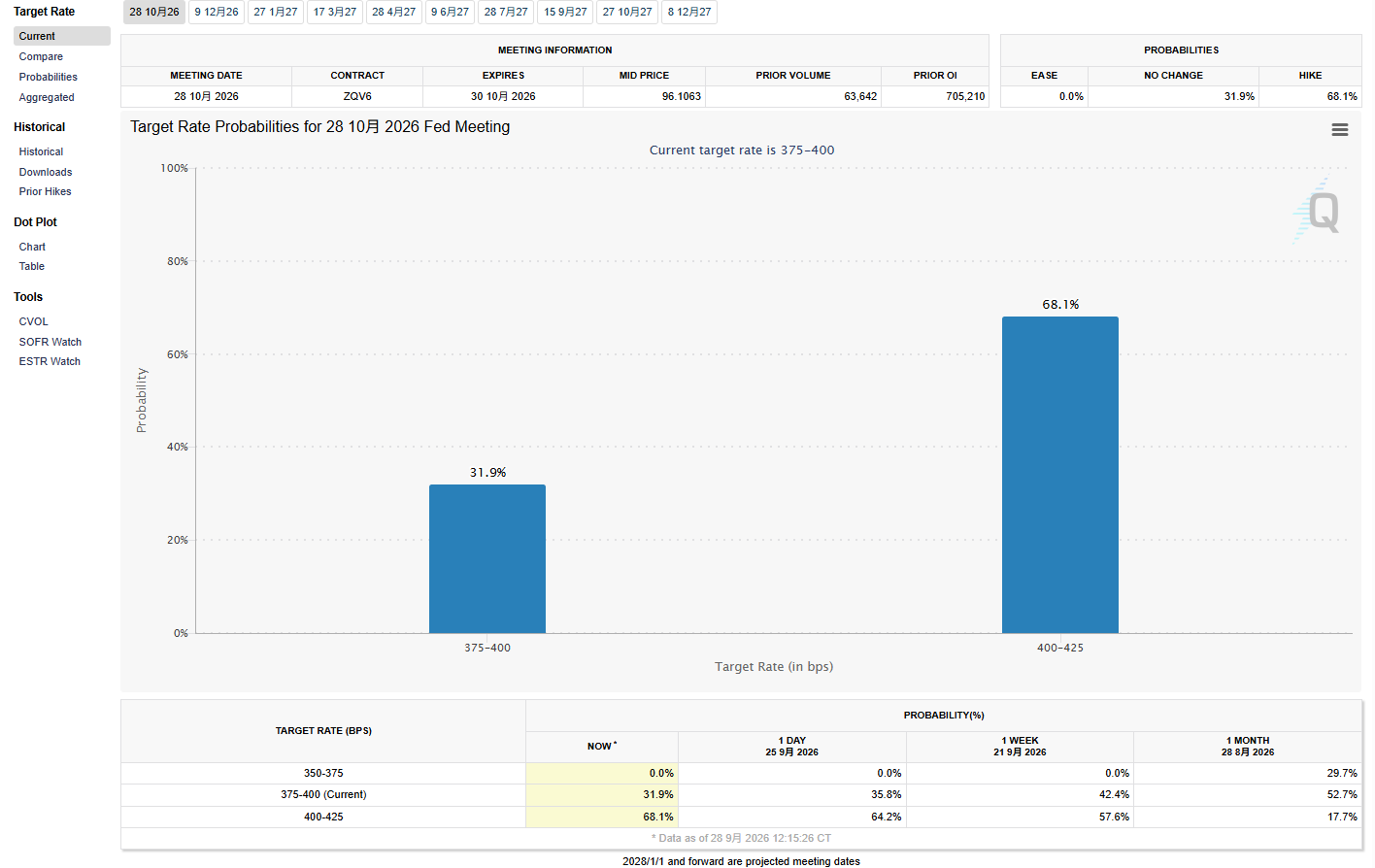
Task: Click the Current target rate subtitle
Action: tap(742, 150)
